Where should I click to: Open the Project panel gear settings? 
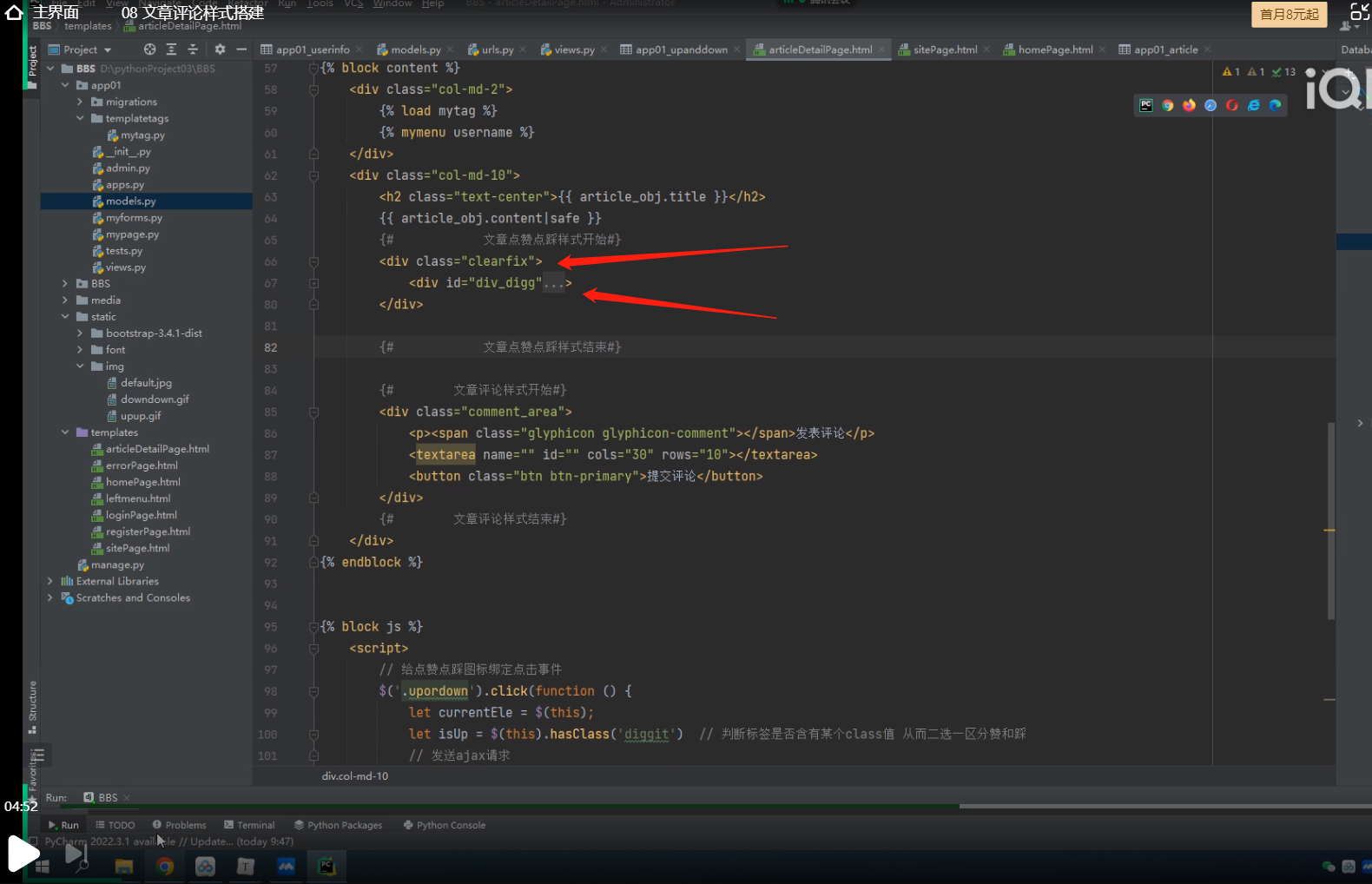tap(220, 49)
